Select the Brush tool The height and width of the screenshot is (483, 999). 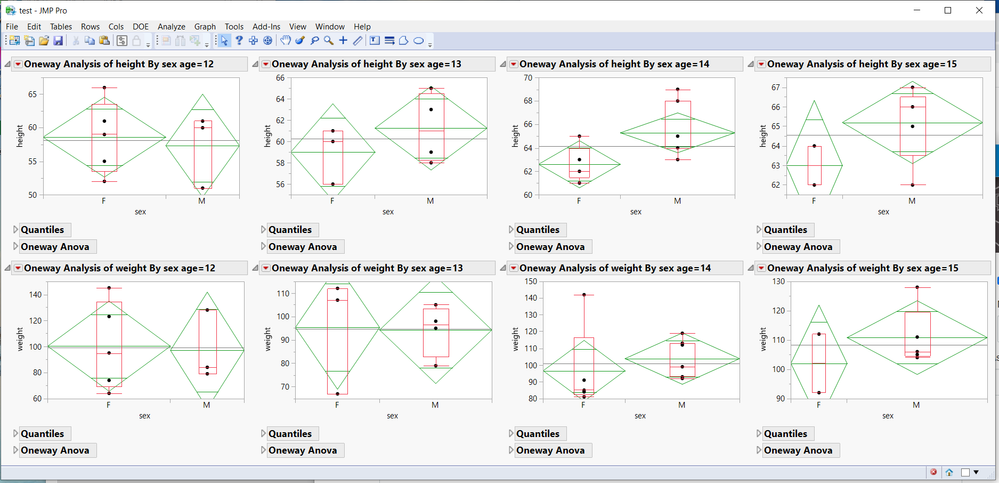click(x=300, y=41)
